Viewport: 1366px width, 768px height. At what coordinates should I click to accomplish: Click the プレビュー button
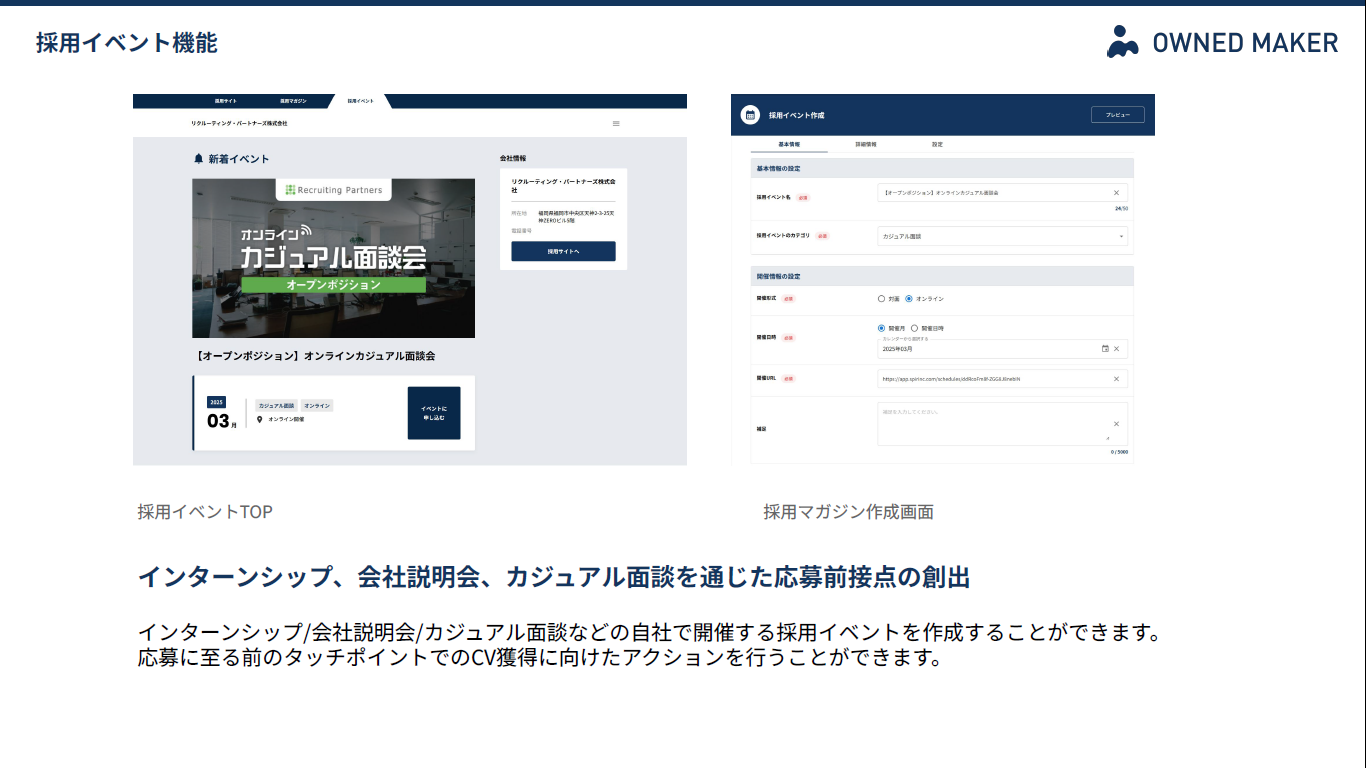coord(1117,115)
